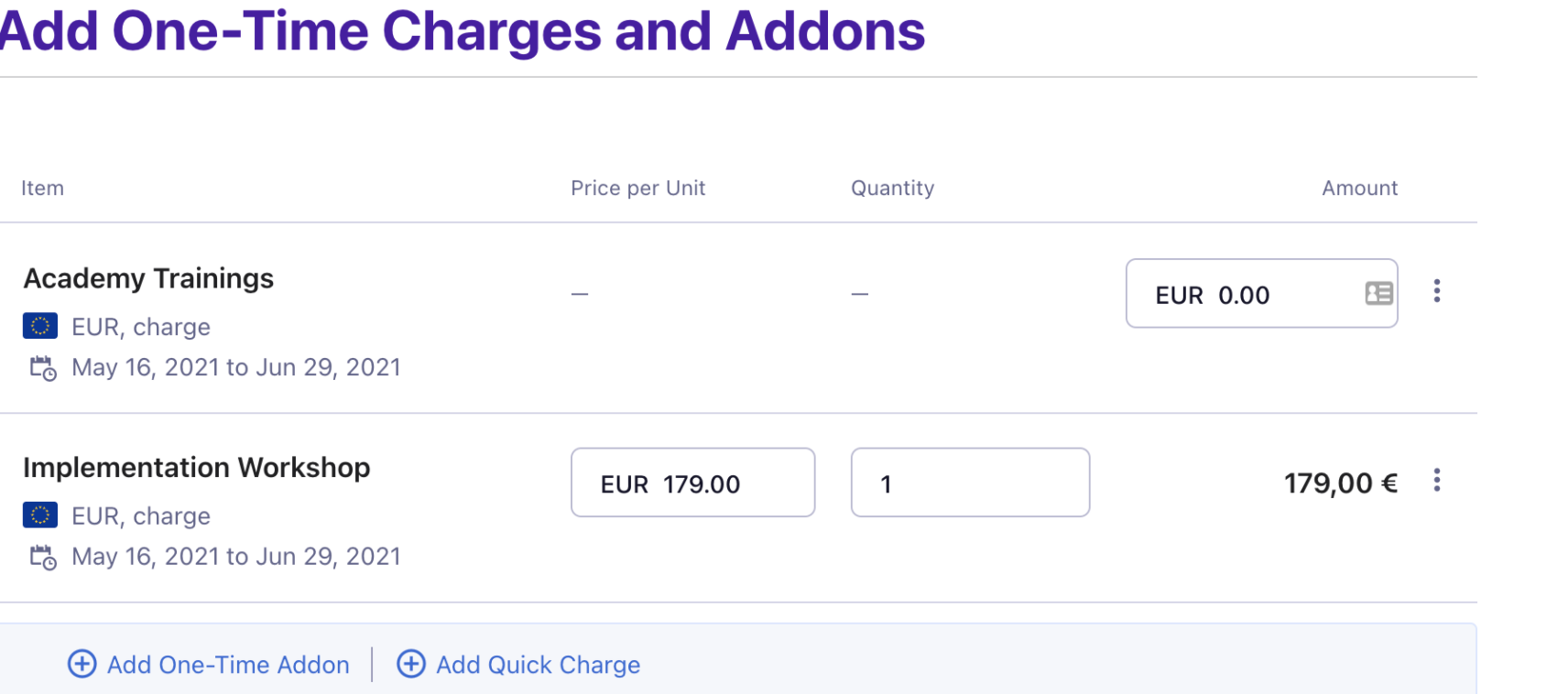
Task: Select the Implementation Workshop item name
Action: click(x=197, y=467)
